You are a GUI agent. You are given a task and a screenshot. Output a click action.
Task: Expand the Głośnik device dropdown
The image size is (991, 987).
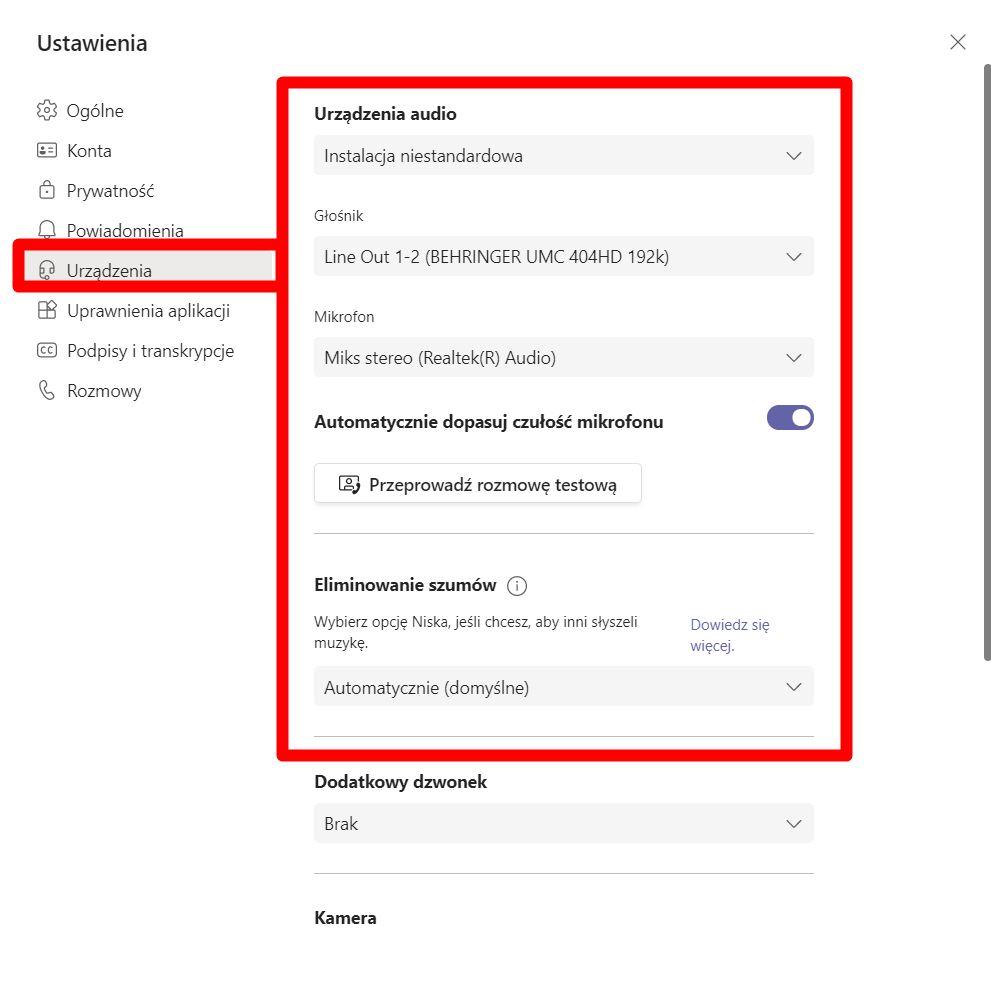[x=564, y=256]
